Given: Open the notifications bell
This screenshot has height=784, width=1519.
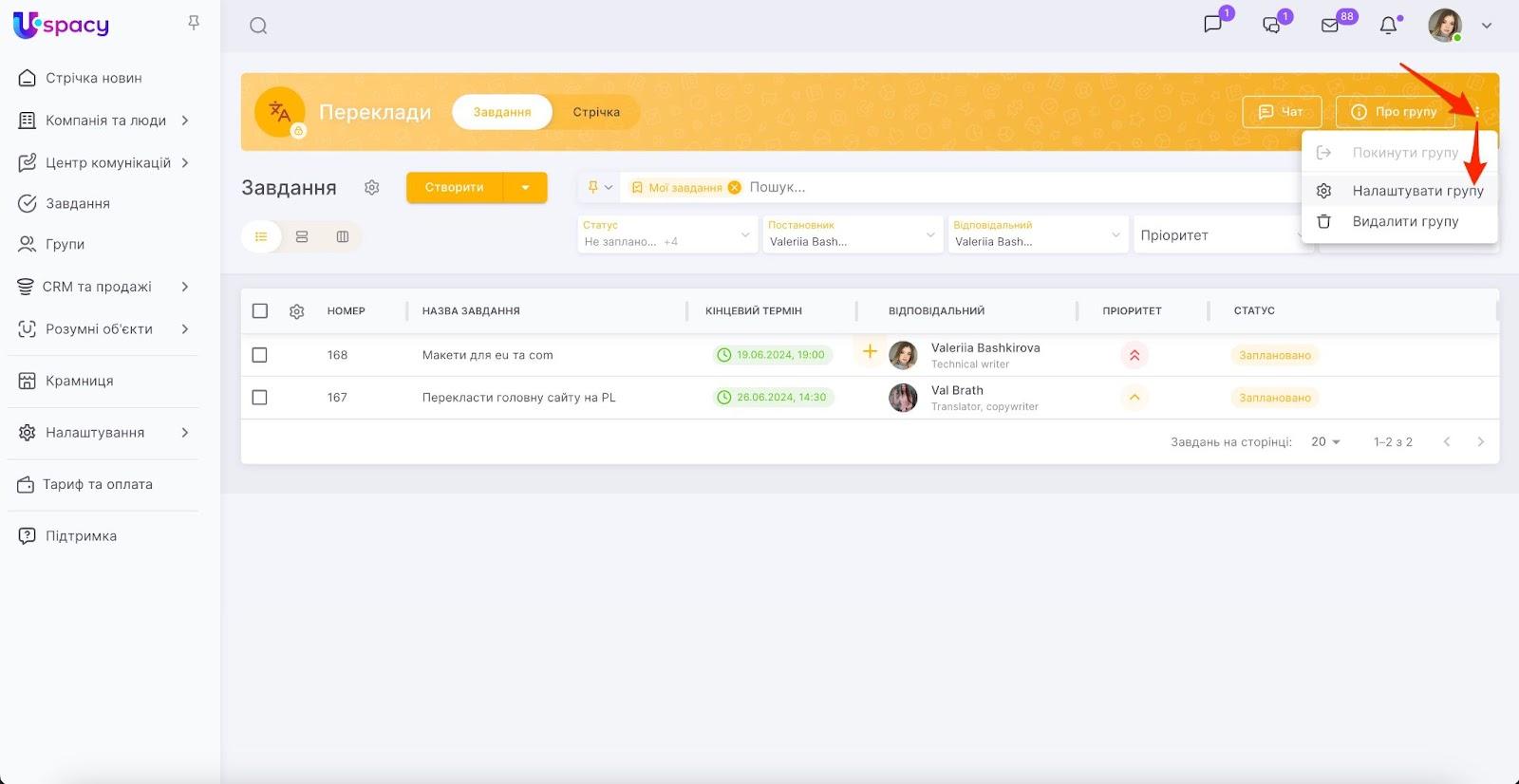Looking at the screenshot, I should pyautogui.click(x=1388, y=26).
